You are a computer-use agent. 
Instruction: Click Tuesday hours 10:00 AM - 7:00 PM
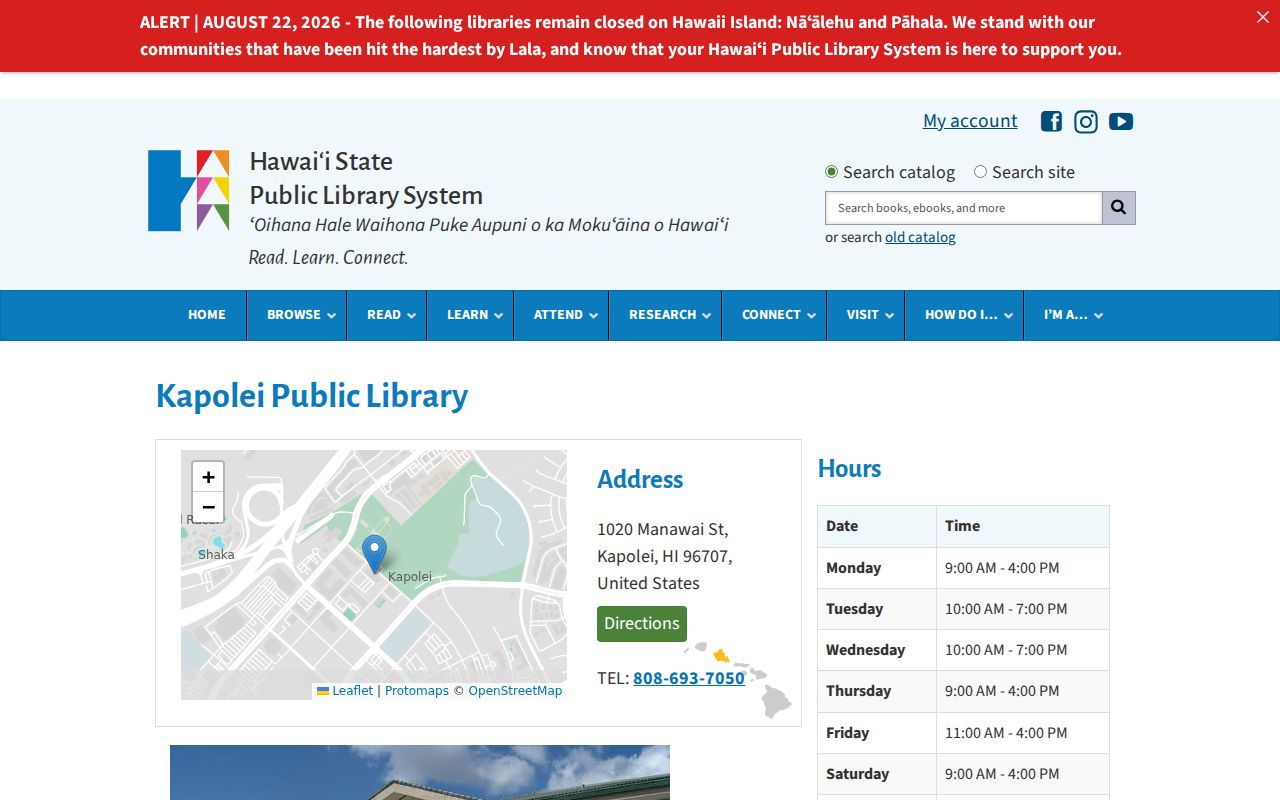[x=1006, y=609]
